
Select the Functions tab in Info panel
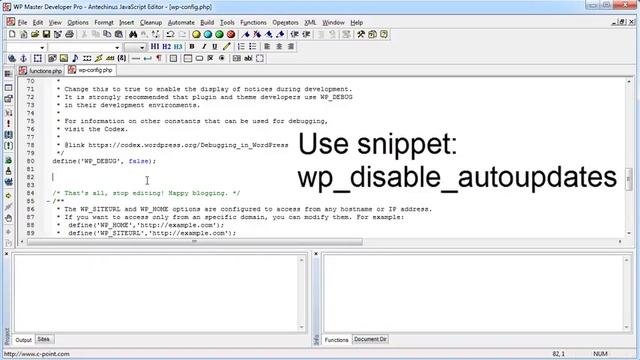click(x=337, y=340)
